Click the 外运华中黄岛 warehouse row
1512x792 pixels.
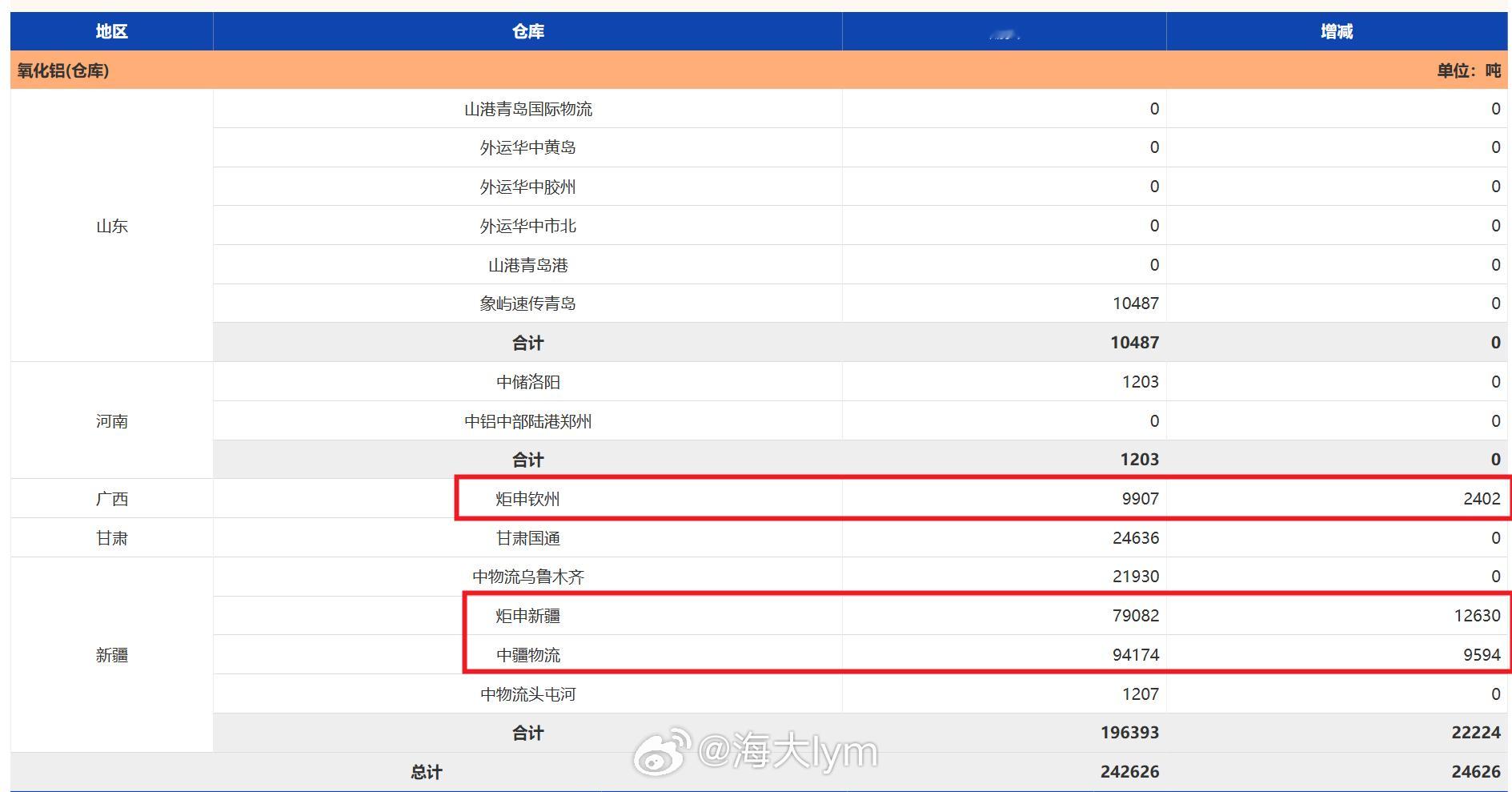527,147
